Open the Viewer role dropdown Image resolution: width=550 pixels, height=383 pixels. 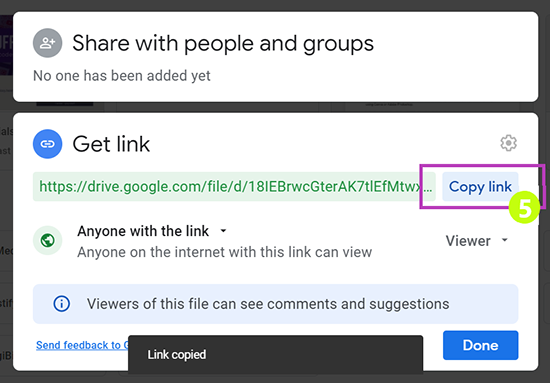(x=477, y=241)
